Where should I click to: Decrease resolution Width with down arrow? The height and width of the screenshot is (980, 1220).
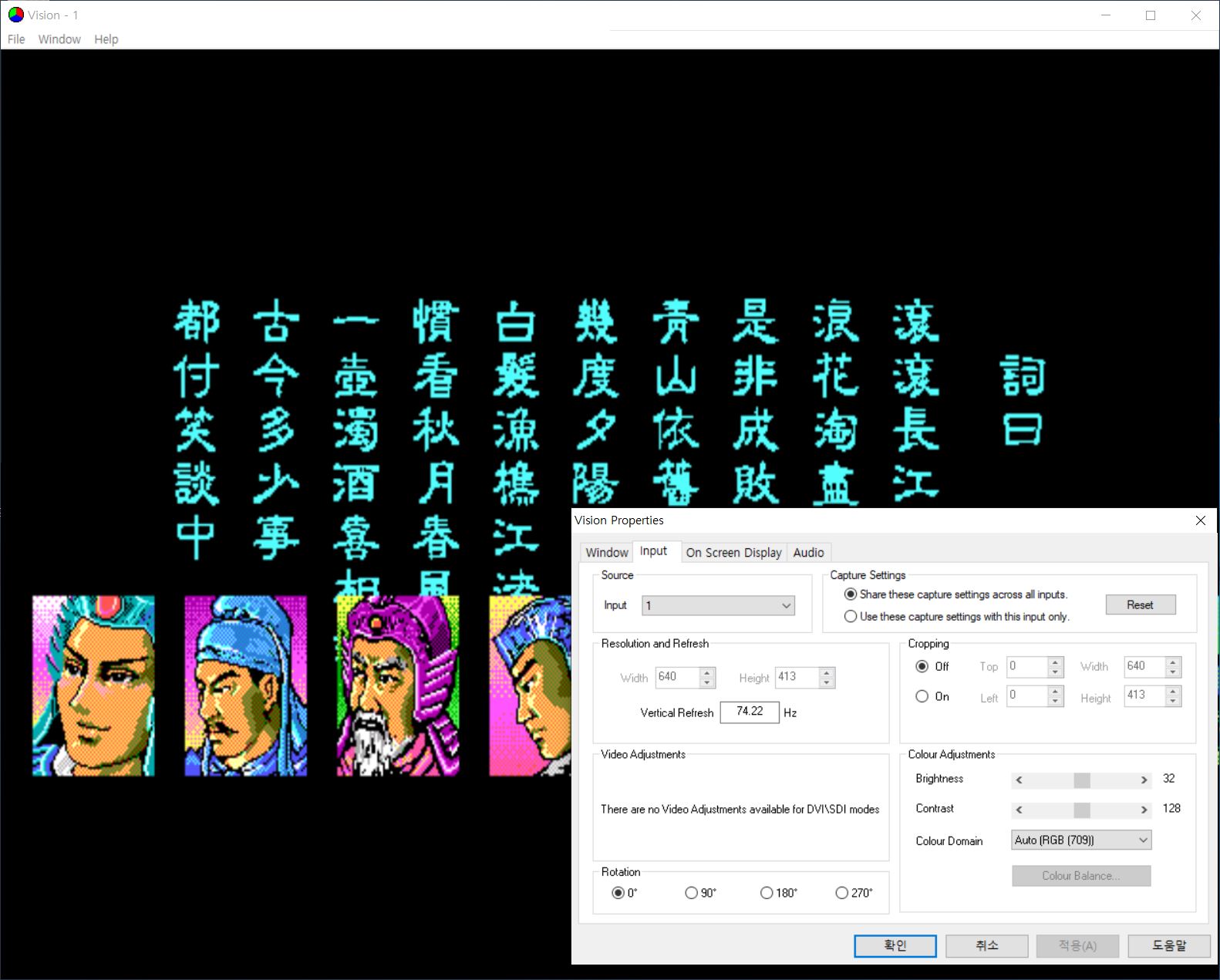point(707,683)
